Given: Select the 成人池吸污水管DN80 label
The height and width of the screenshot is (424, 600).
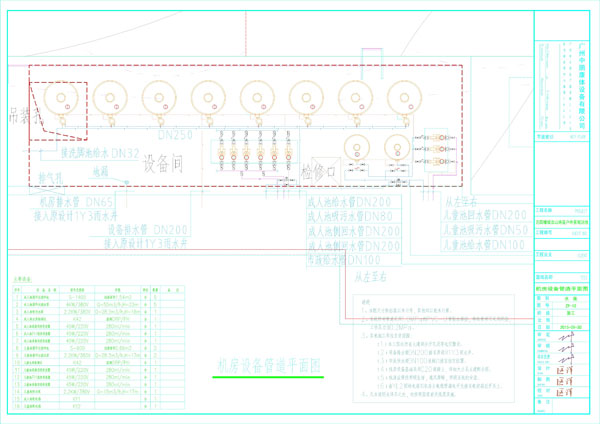Looking at the screenshot, I should click(352, 216).
